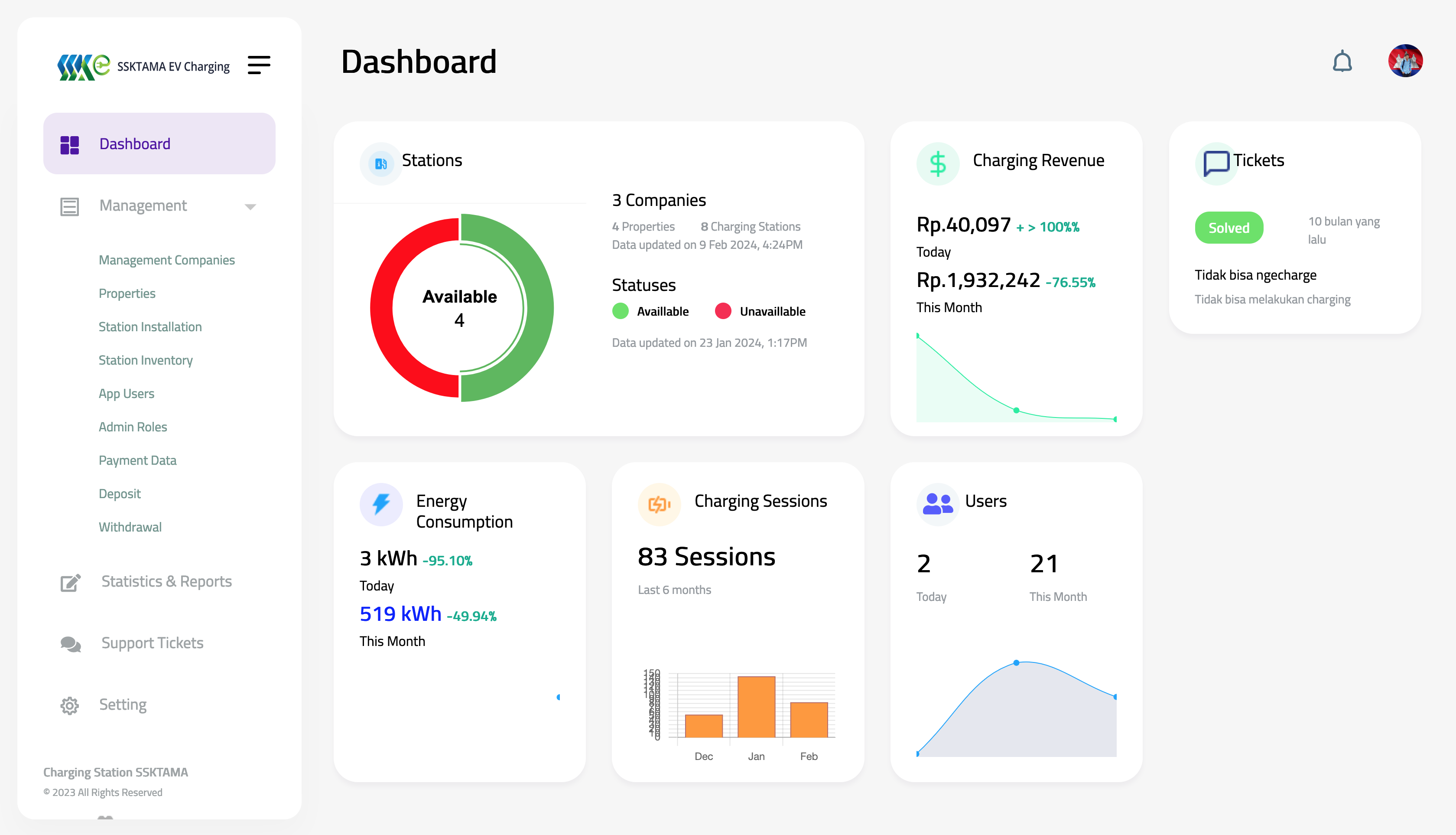Click the Support Tickets chat icon
1456x835 pixels.
[71, 644]
